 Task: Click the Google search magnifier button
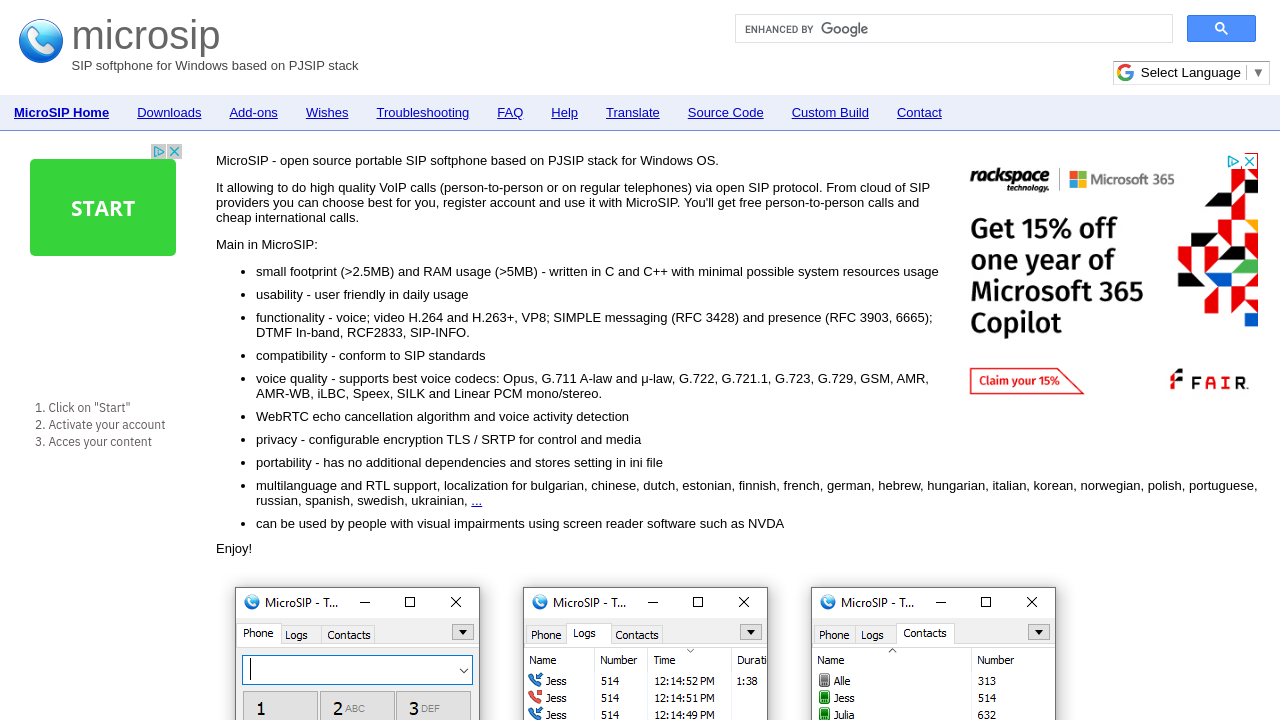point(1221,29)
